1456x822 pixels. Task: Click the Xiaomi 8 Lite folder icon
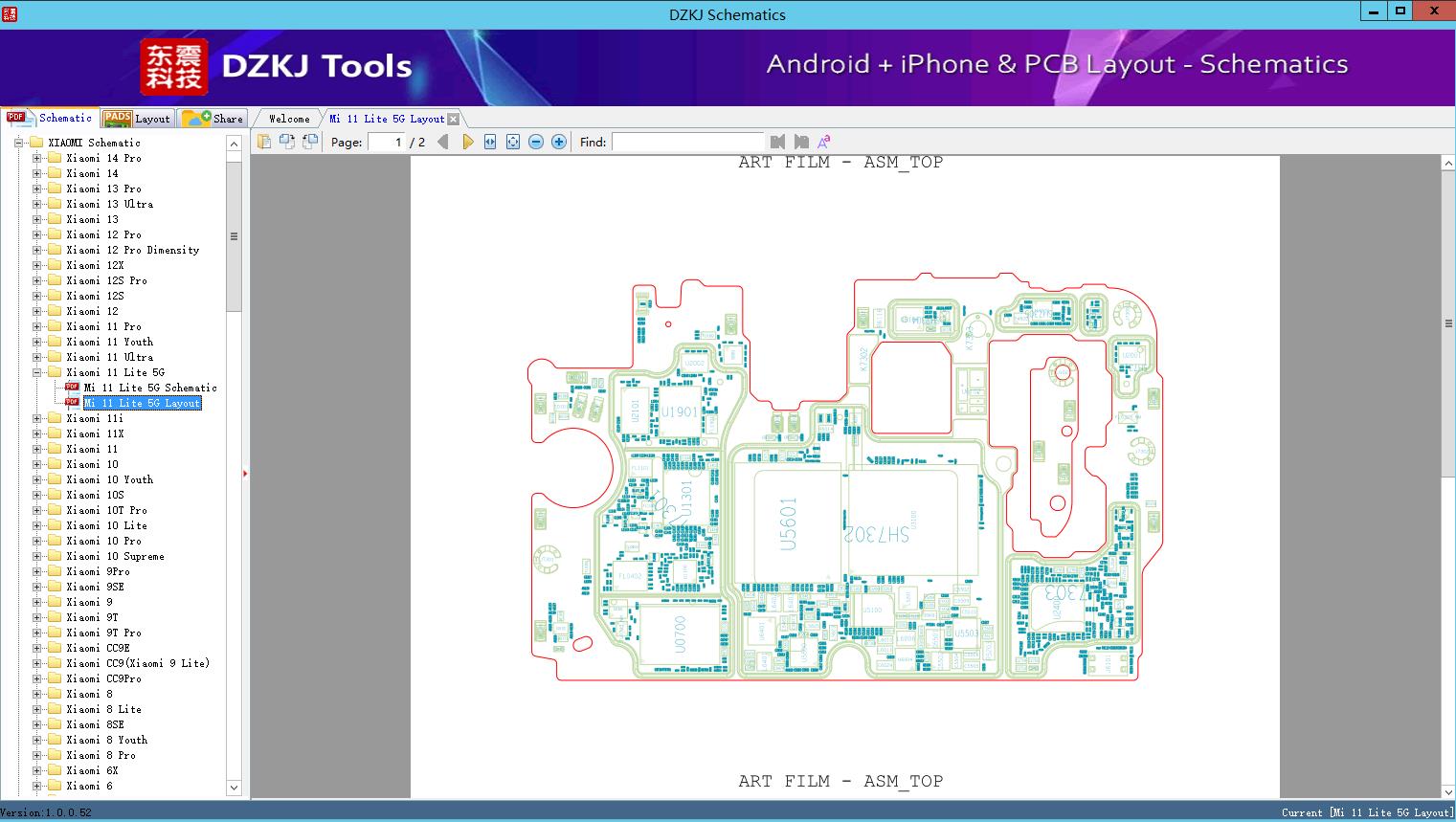pos(55,709)
